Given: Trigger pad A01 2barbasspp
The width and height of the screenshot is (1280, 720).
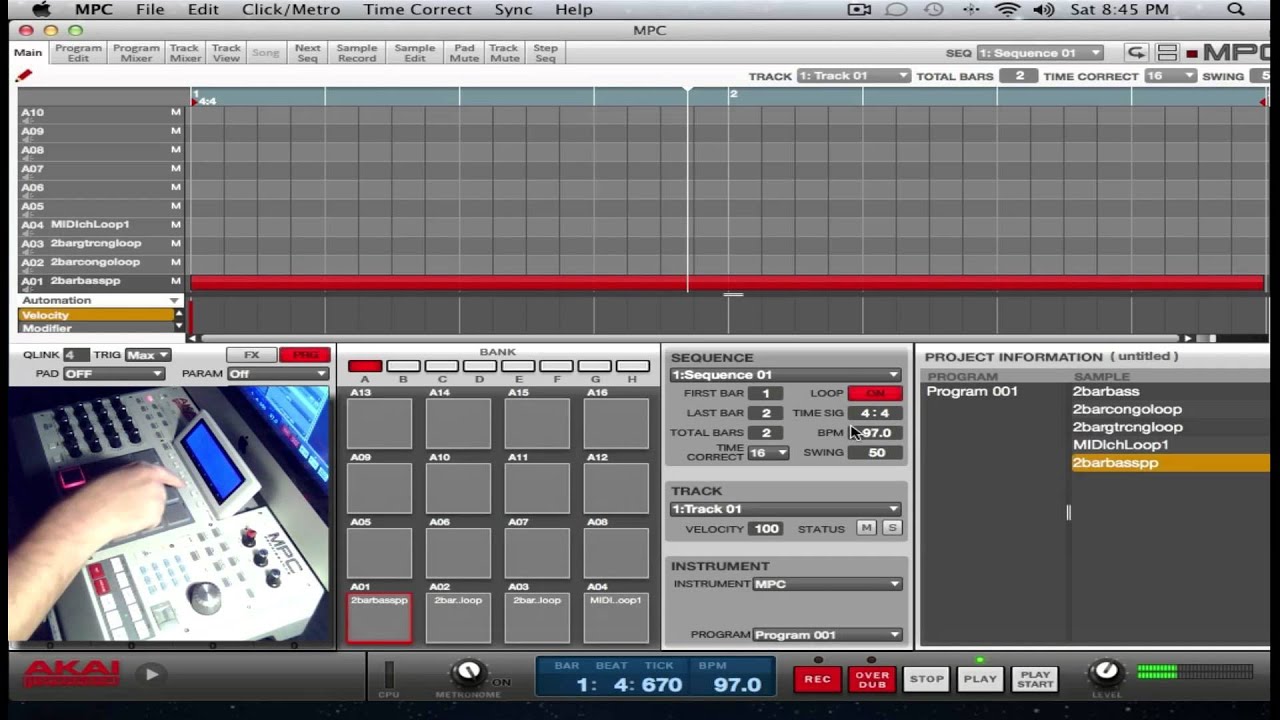Looking at the screenshot, I should pyautogui.click(x=379, y=617).
